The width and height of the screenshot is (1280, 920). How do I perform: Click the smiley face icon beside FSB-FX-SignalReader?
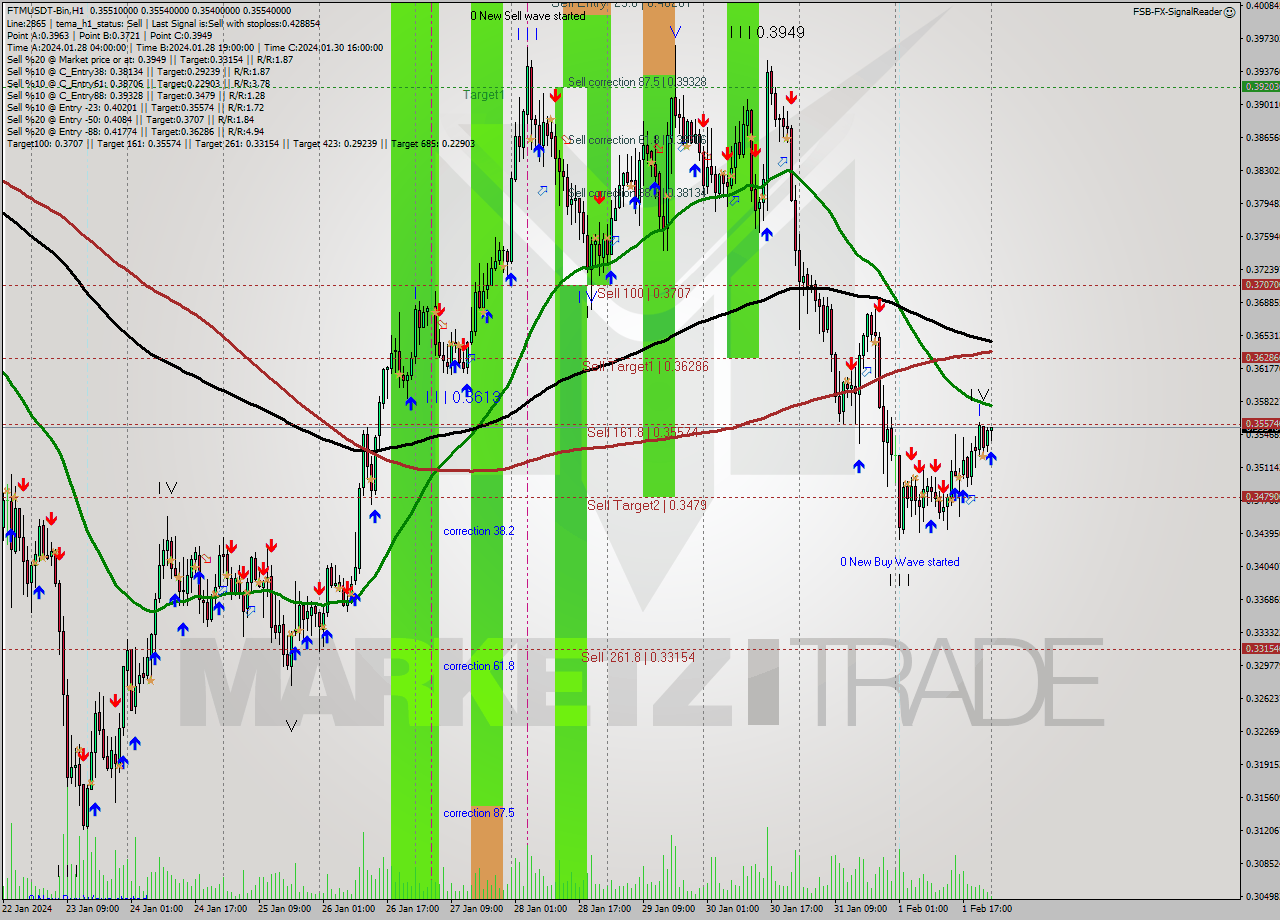(x=1230, y=12)
